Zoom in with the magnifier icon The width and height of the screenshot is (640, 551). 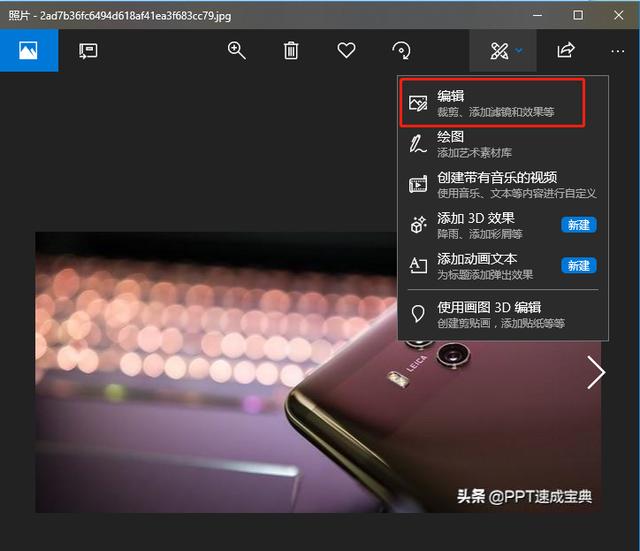click(236, 51)
